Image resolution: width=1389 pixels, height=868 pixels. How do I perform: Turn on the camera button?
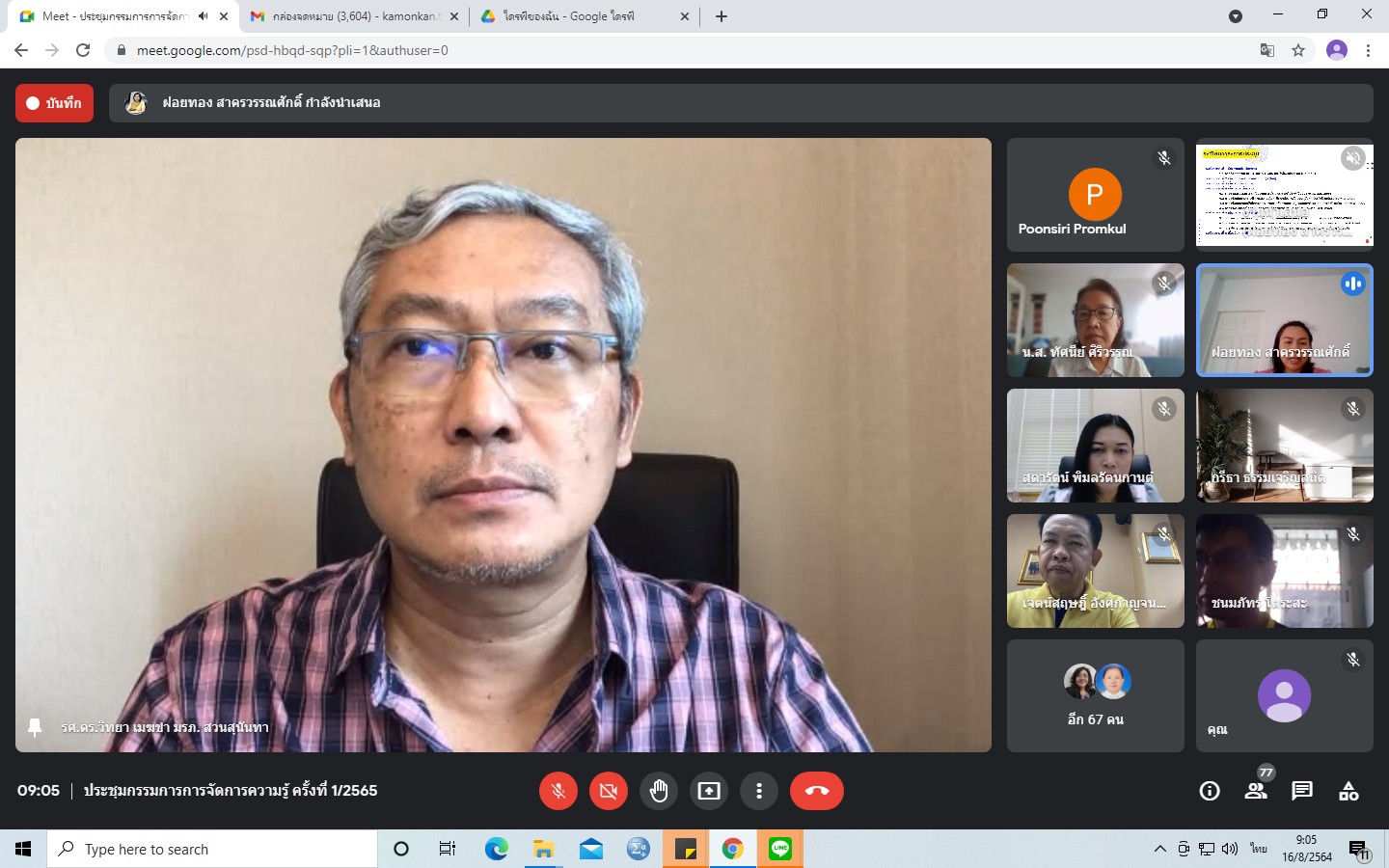point(608,791)
